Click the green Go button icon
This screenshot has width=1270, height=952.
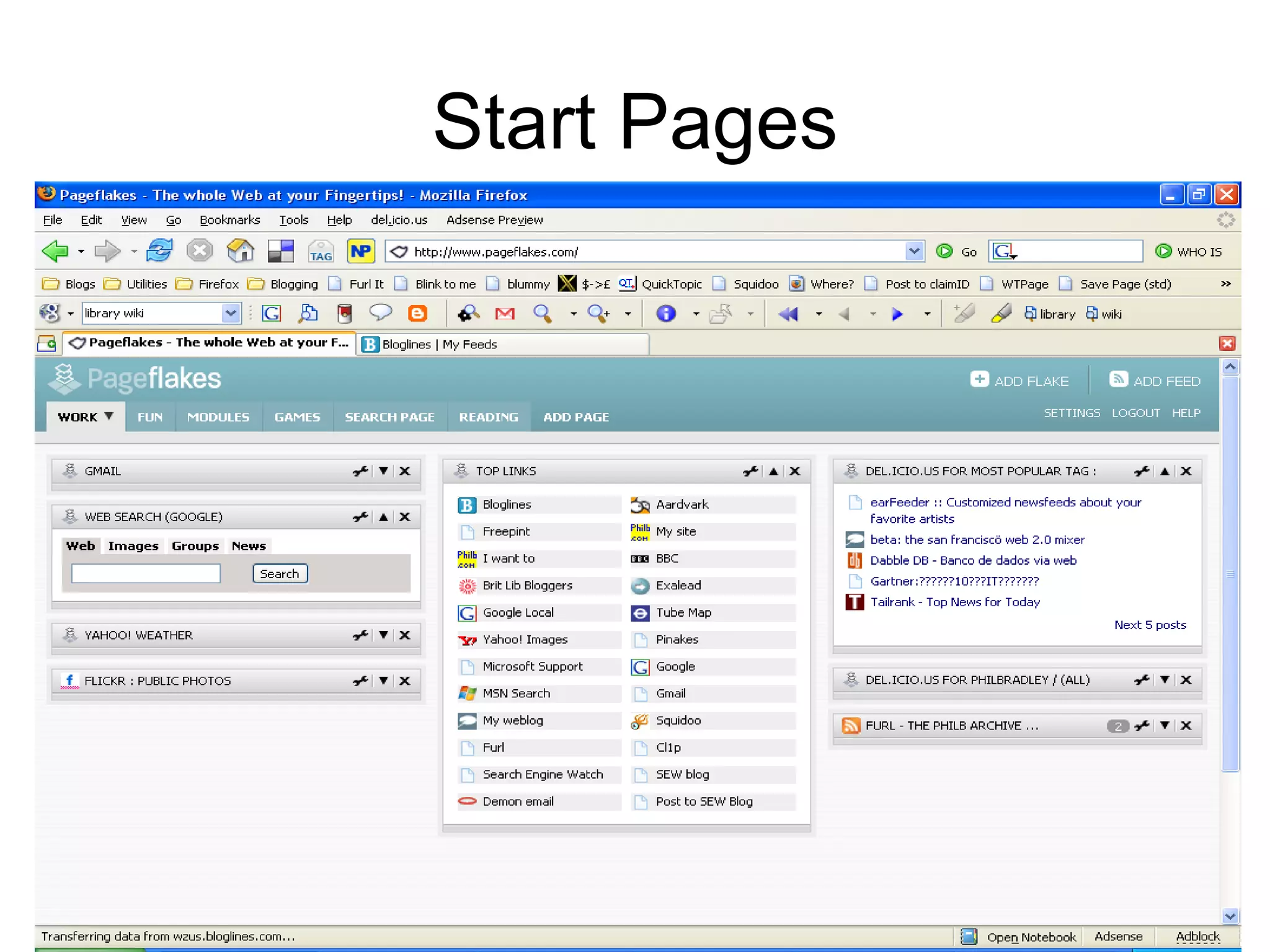pyautogui.click(x=944, y=251)
